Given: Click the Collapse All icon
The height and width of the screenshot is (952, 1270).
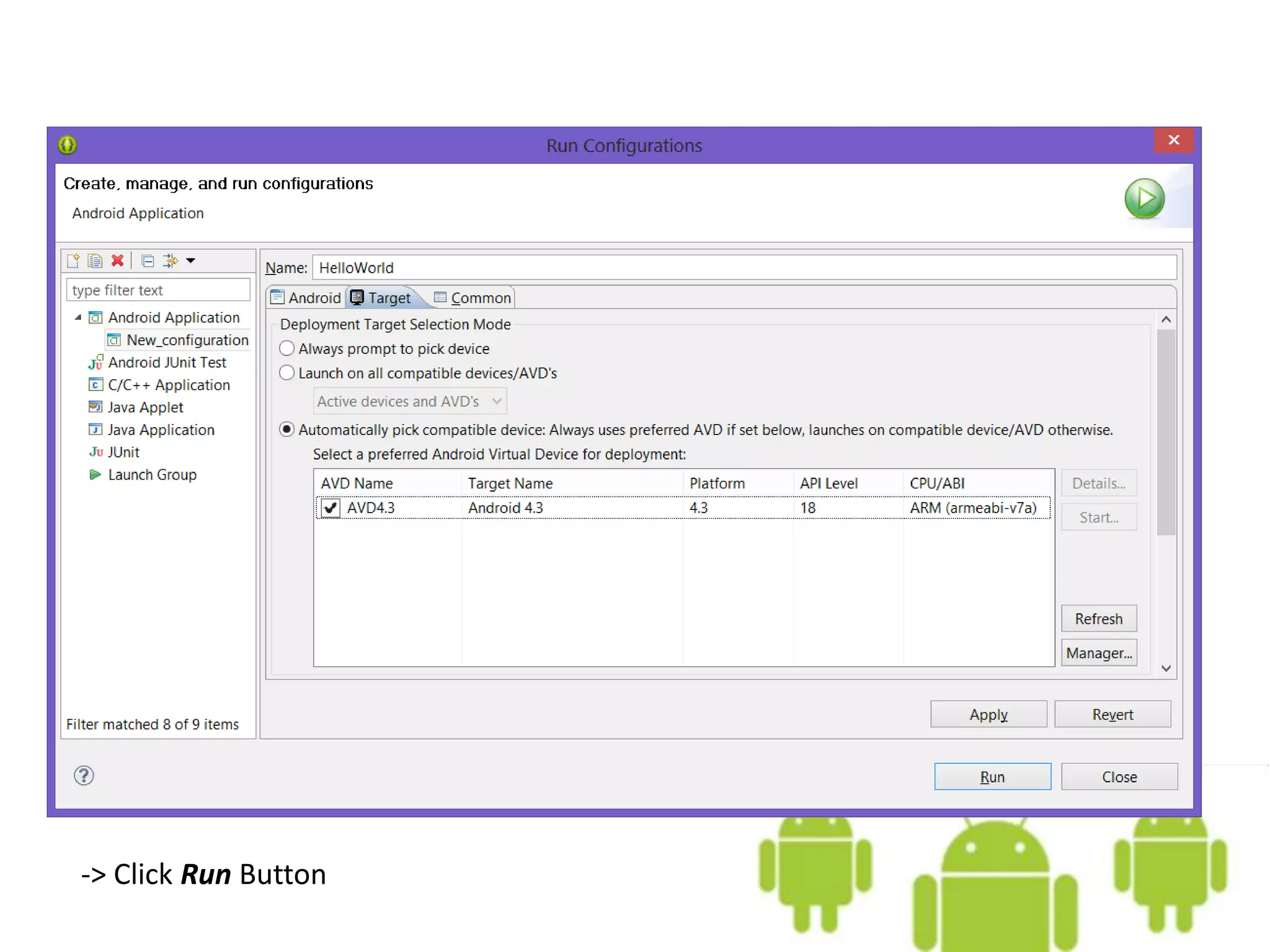Looking at the screenshot, I should [148, 261].
